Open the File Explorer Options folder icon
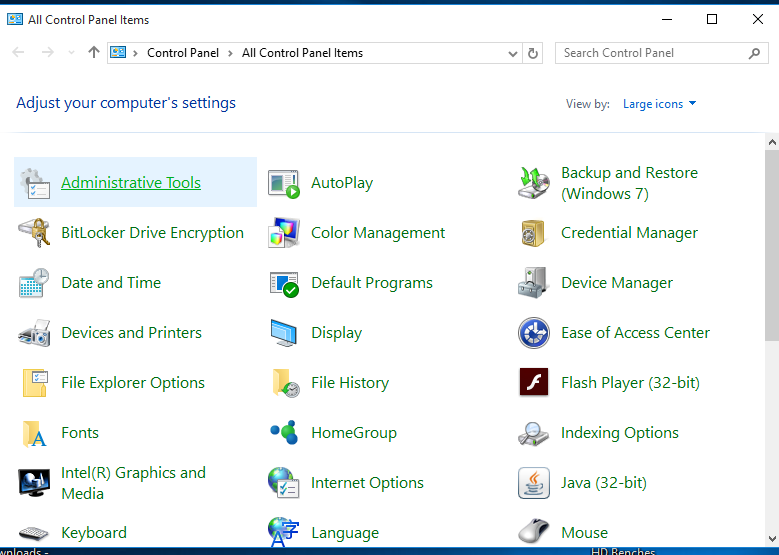 tap(35, 383)
